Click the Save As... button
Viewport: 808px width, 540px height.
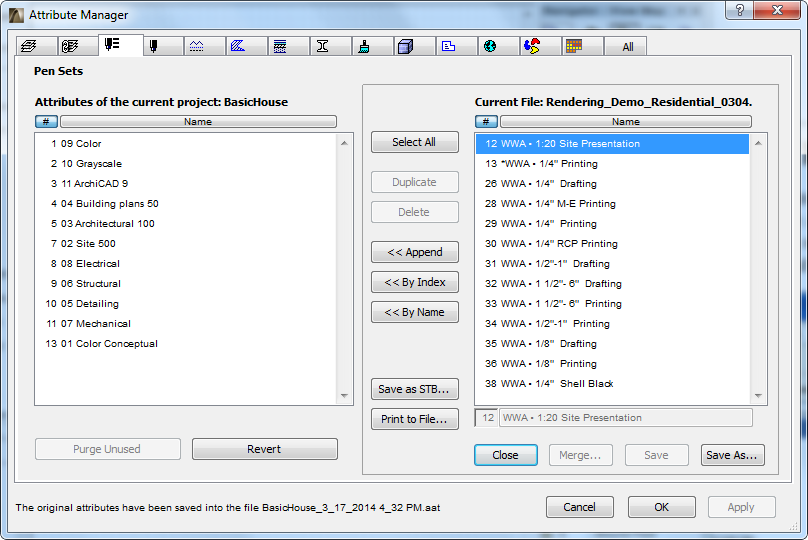(732, 455)
